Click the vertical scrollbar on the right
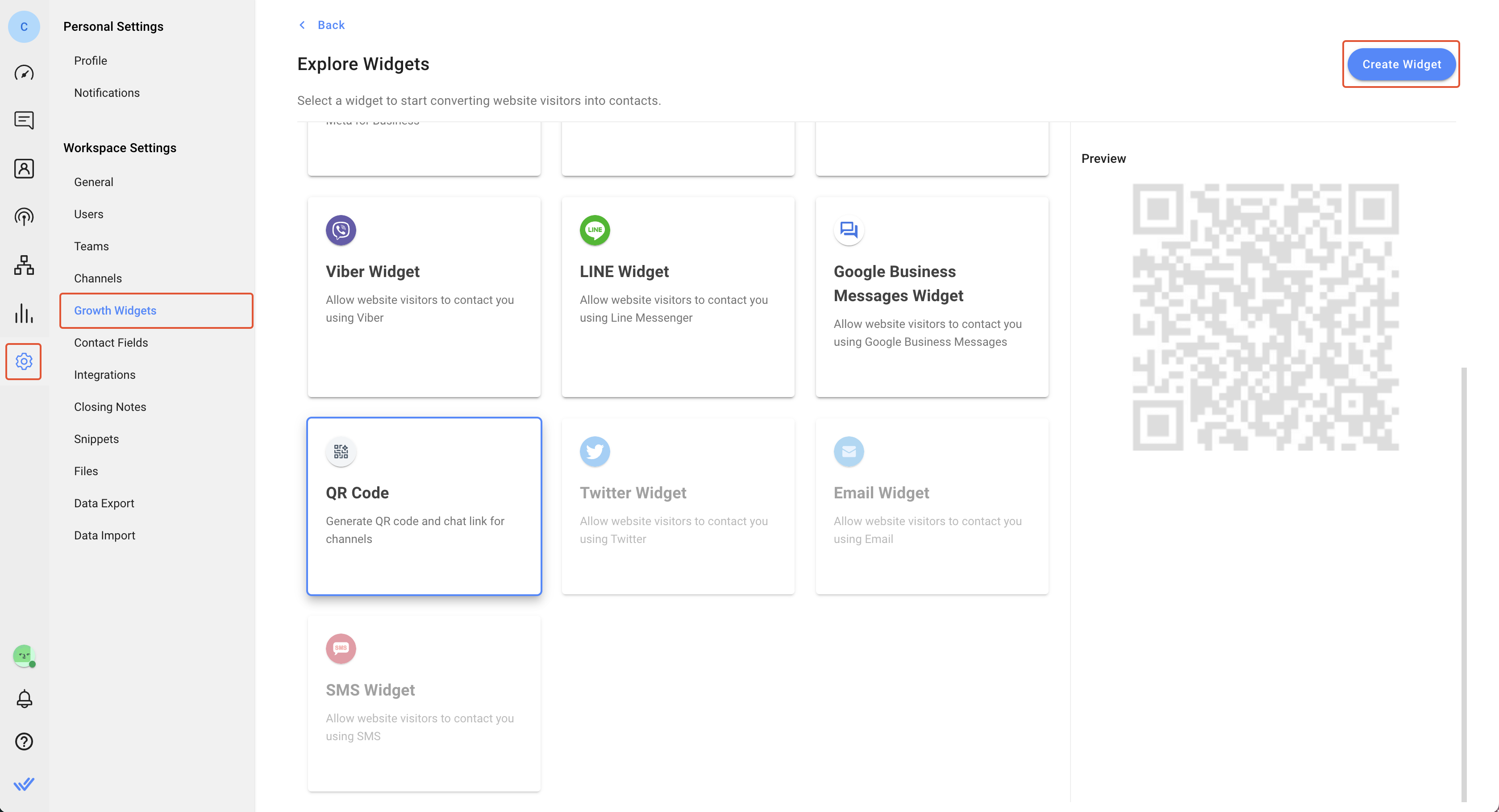Viewport: 1499px width, 812px height. (1464, 584)
